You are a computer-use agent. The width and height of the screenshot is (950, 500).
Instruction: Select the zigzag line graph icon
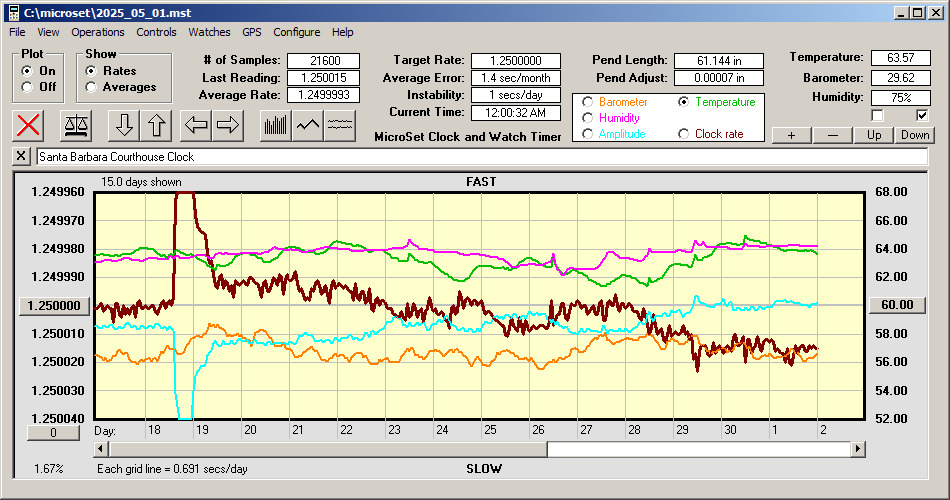pyautogui.click(x=308, y=125)
